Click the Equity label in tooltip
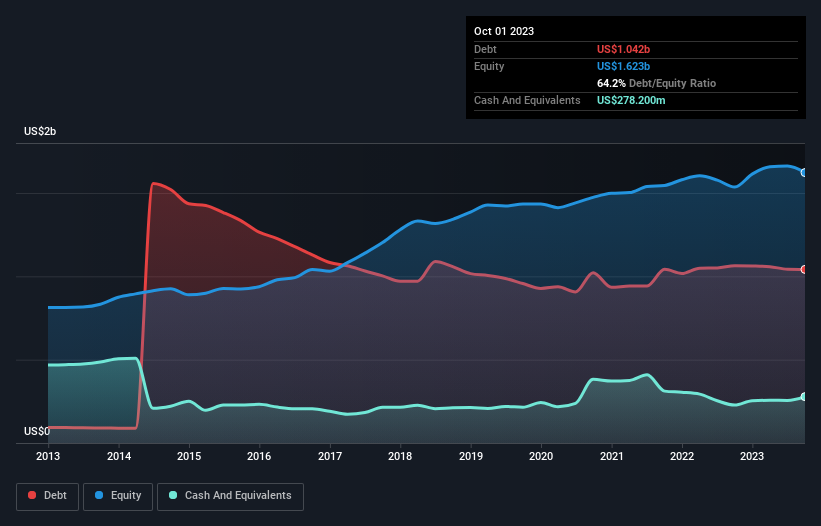821x526 pixels. [x=489, y=66]
